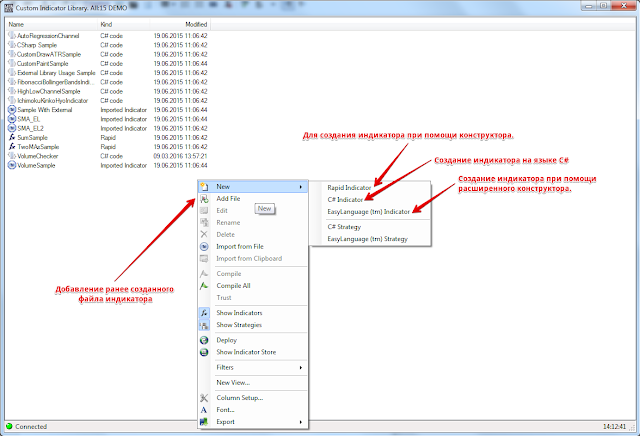Select the CustomPaintSample row
This screenshot has width=640, height=436.
108,64
